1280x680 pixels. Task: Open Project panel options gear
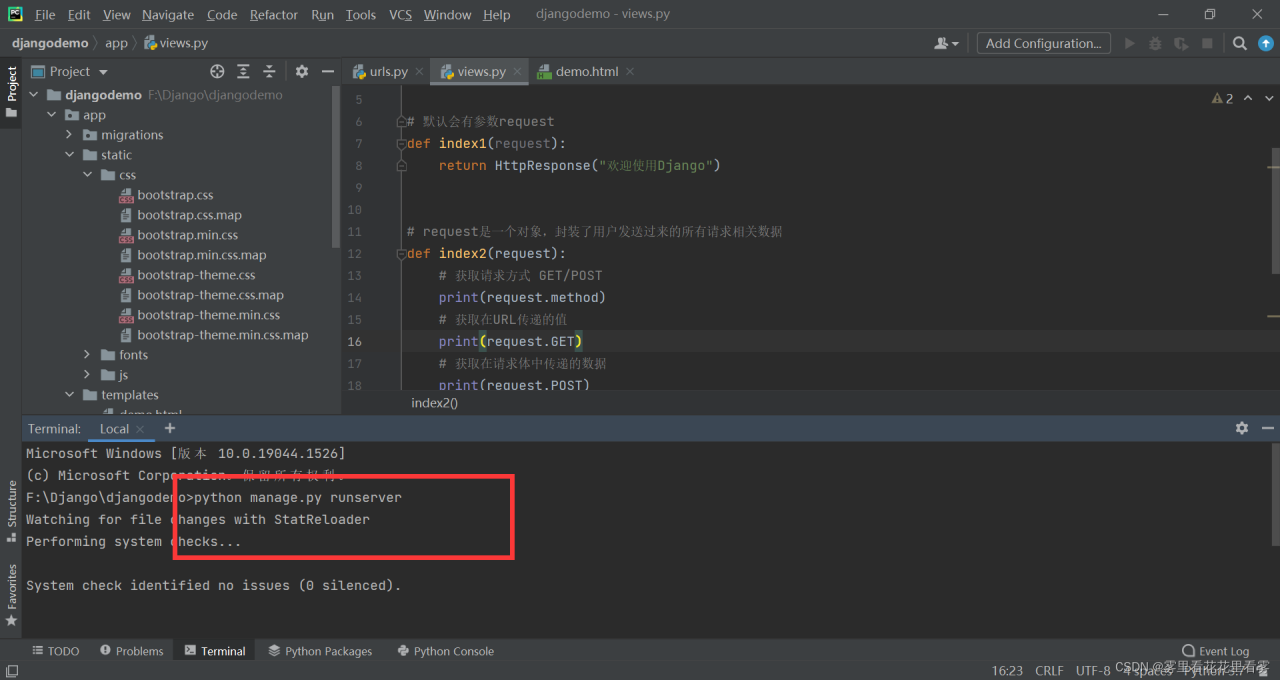(x=302, y=71)
